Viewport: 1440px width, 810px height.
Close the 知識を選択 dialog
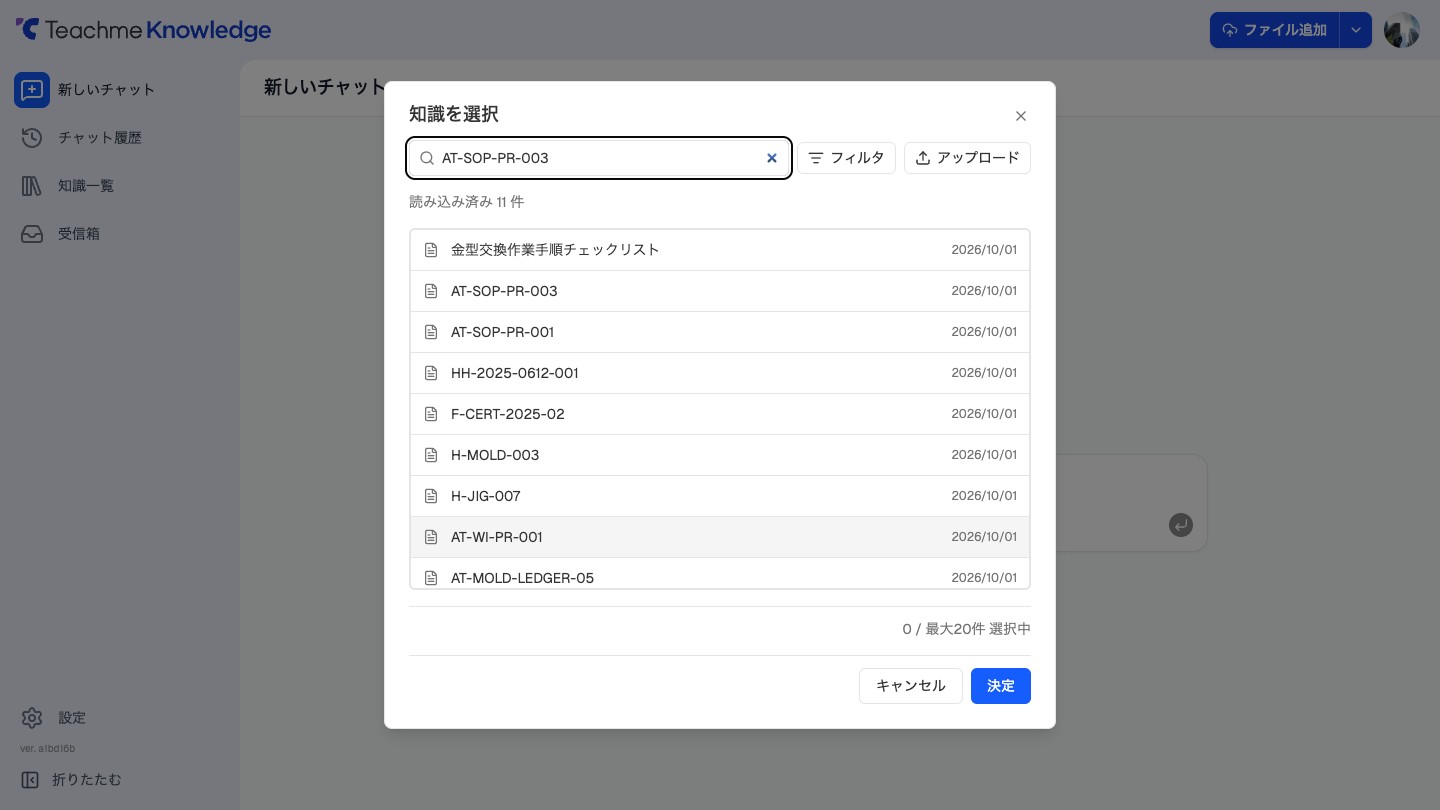pos(1021,116)
